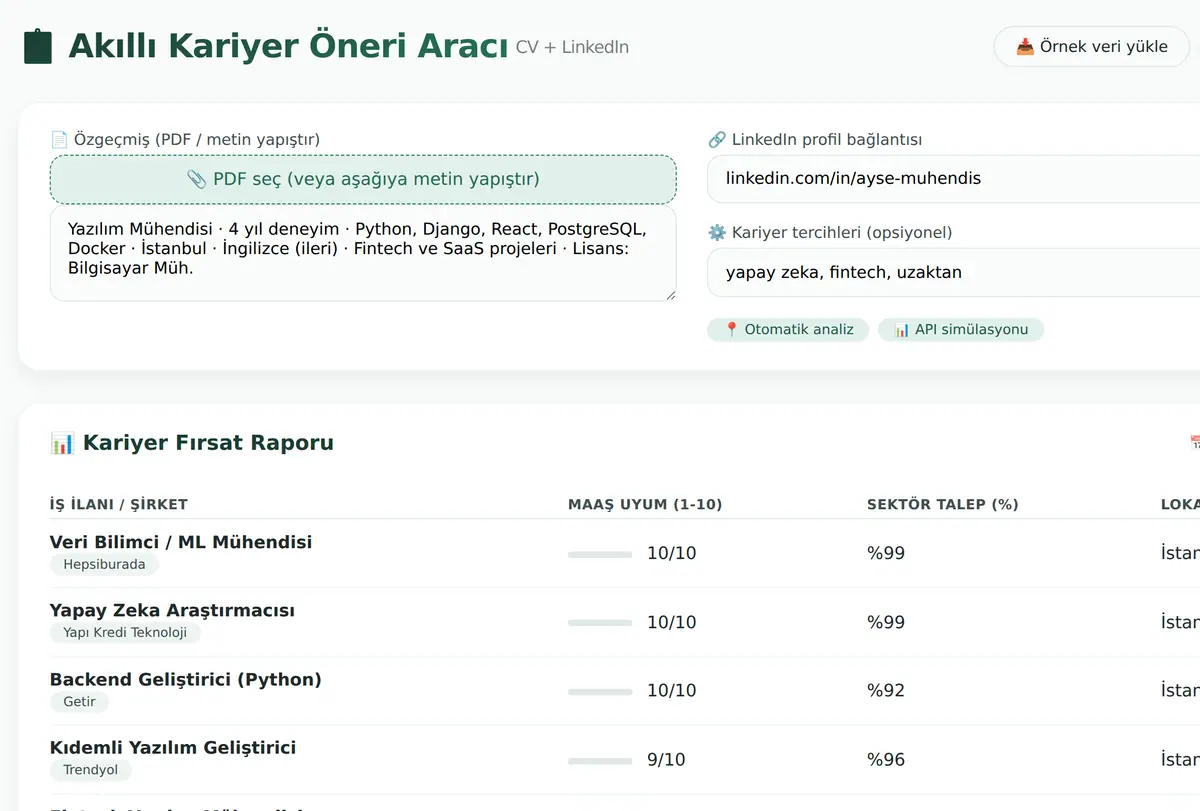Click the gear icon by Kariyer tercihleri
1200x811 pixels.
tap(716, 233)
